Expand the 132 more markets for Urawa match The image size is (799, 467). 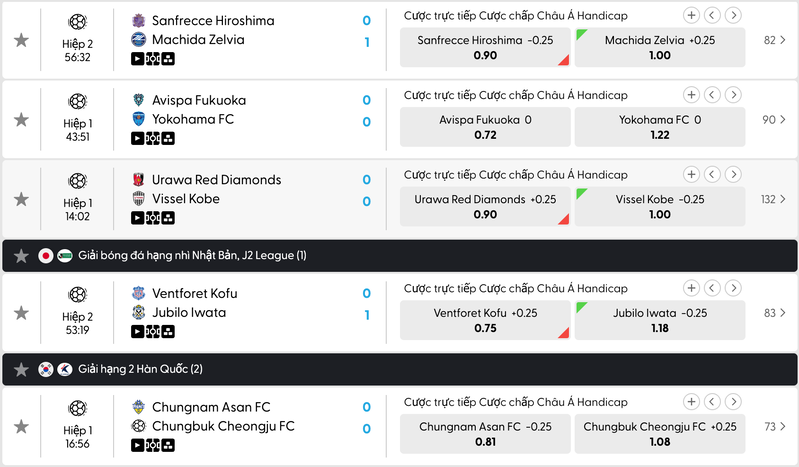point(774,199)
